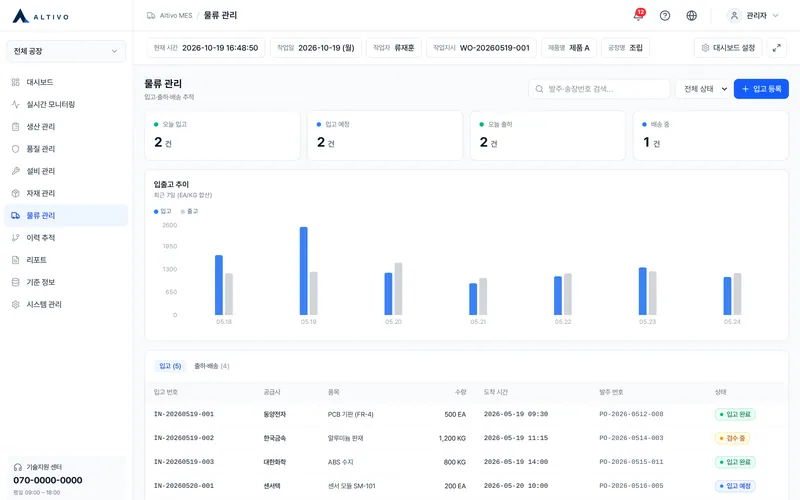The height and width of the screenshot is (500, 800).
Task: Open 기준 정보 menu item
Action: (66, 282)
